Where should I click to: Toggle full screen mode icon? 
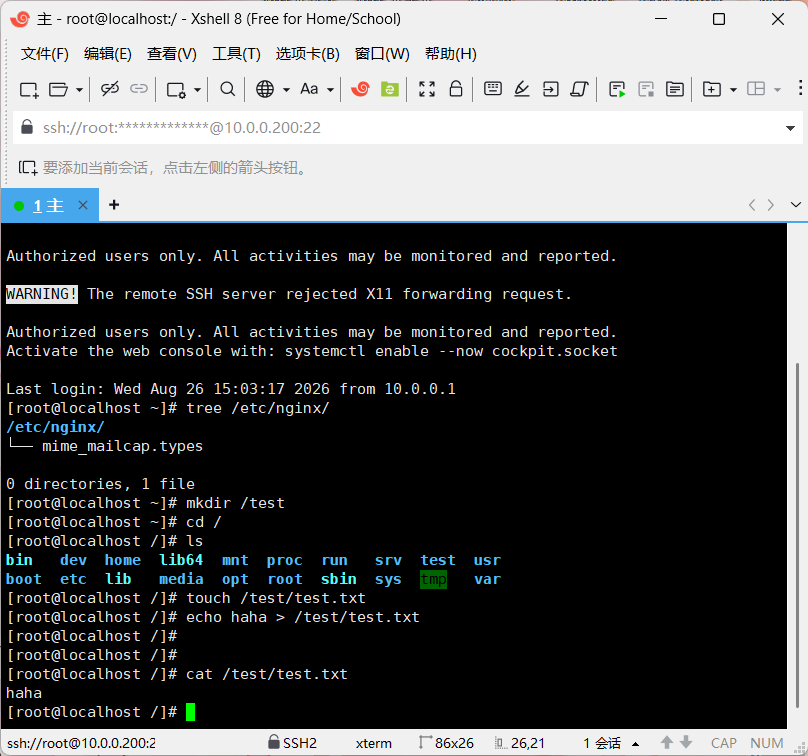[427, 89]
